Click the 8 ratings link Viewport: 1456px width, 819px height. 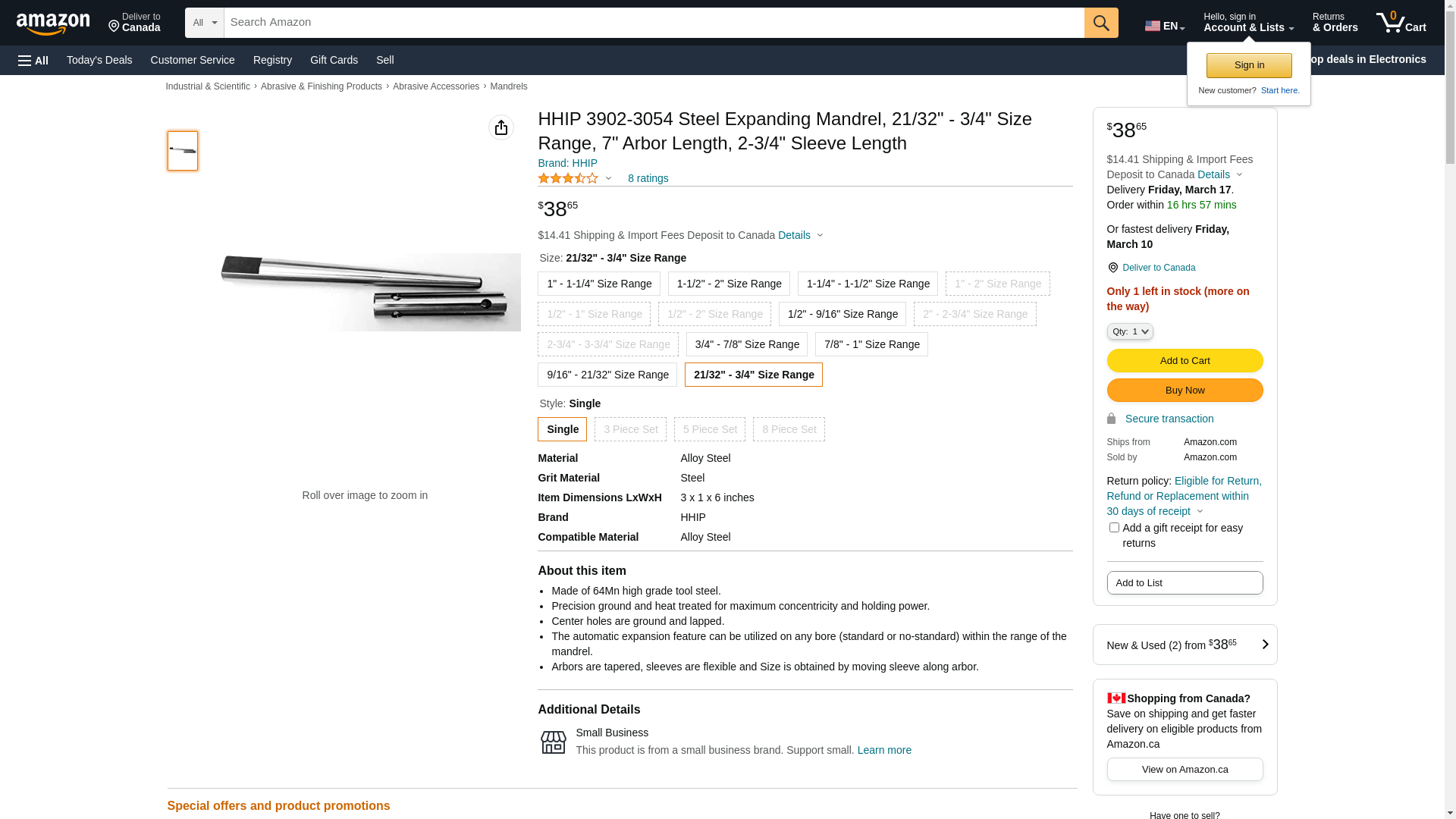(x=648, y=179)
